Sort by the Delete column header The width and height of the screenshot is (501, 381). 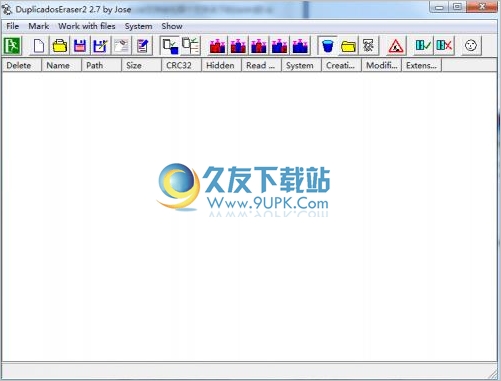[x=22, y=65]
